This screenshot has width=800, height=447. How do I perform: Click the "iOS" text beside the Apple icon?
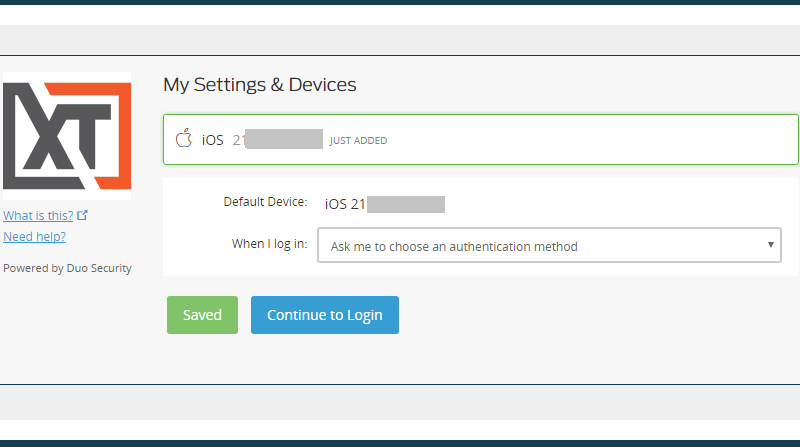click(212, 140)
